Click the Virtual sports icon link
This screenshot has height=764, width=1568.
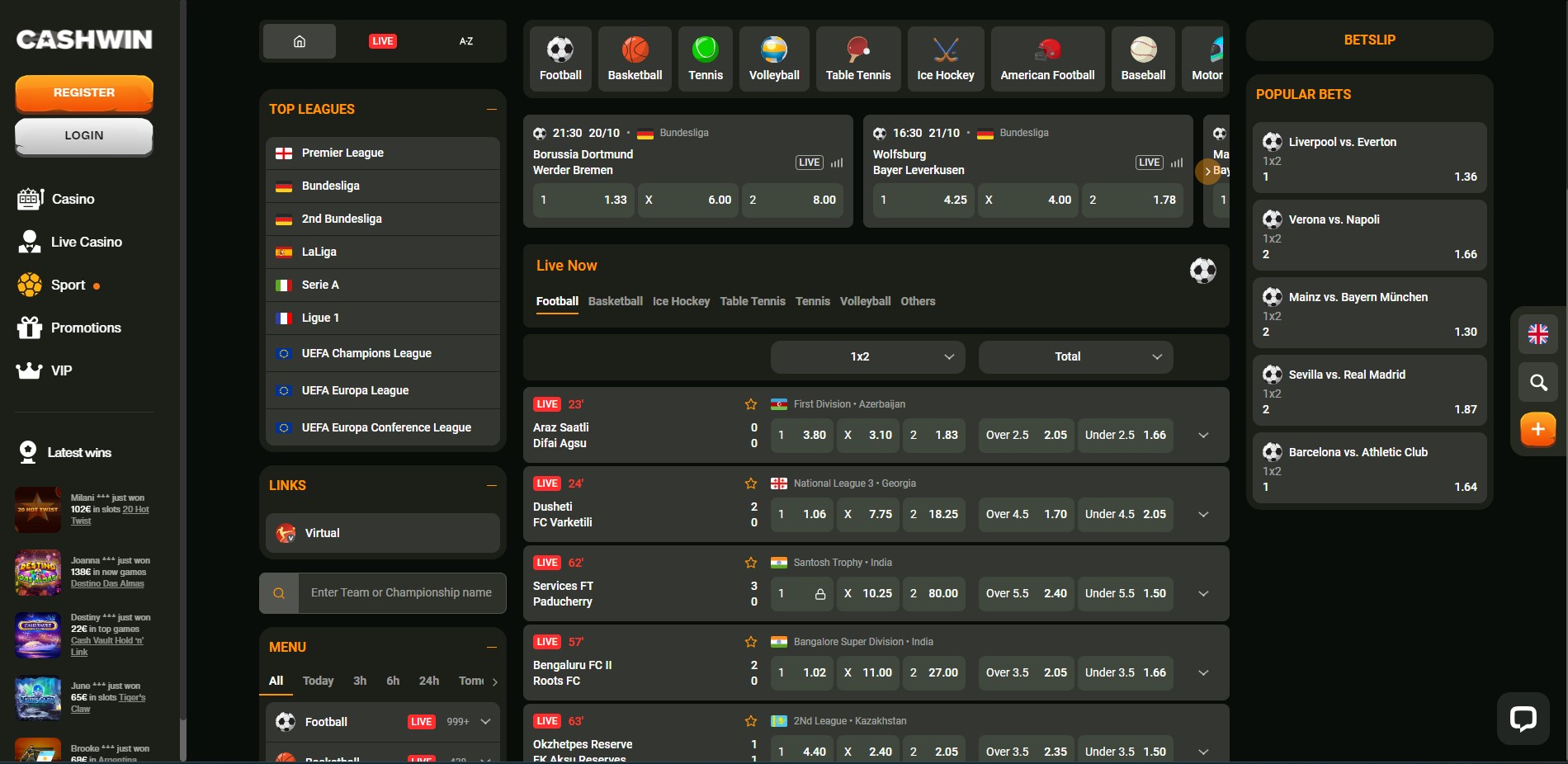coord(286,533)
